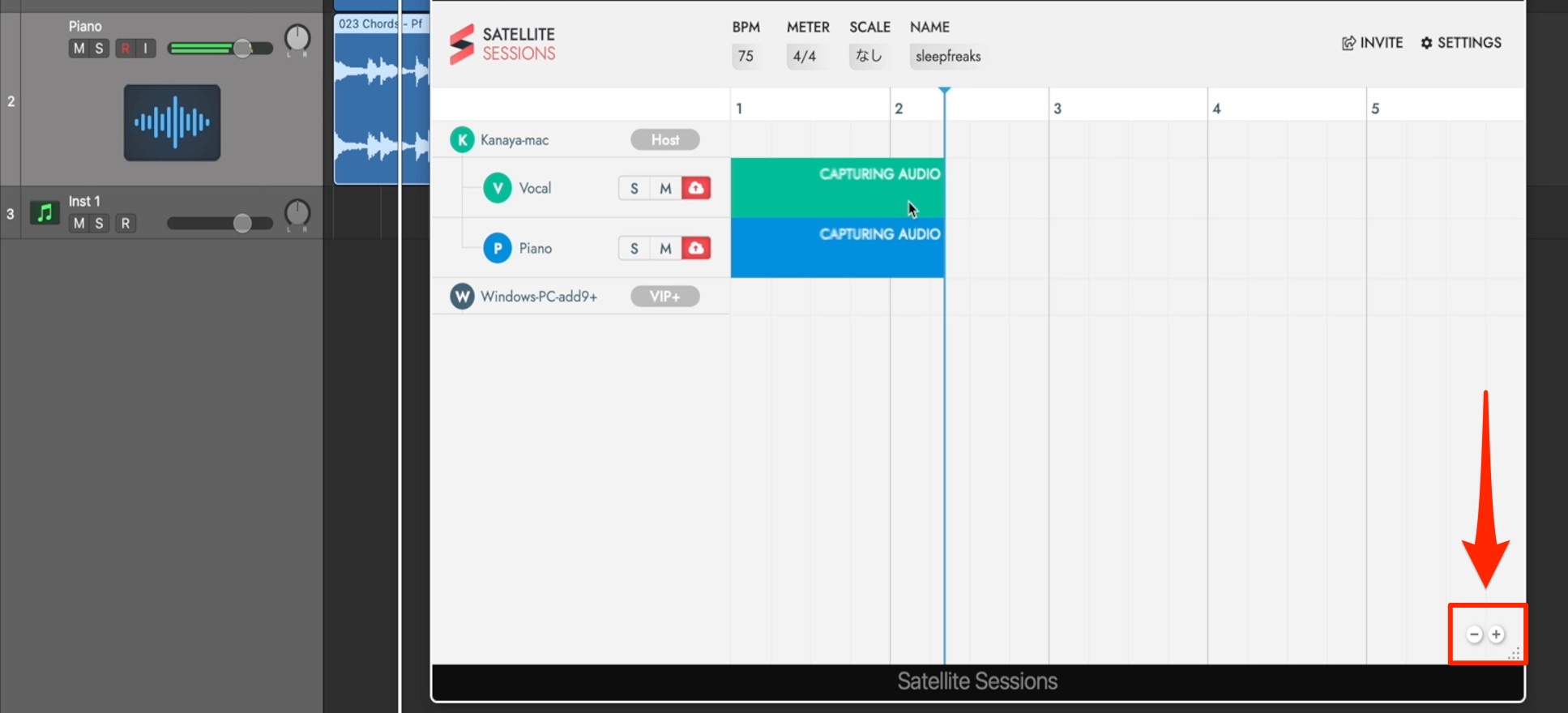
Task: Select the Piano track name label
Action: [x=85, y=26]
